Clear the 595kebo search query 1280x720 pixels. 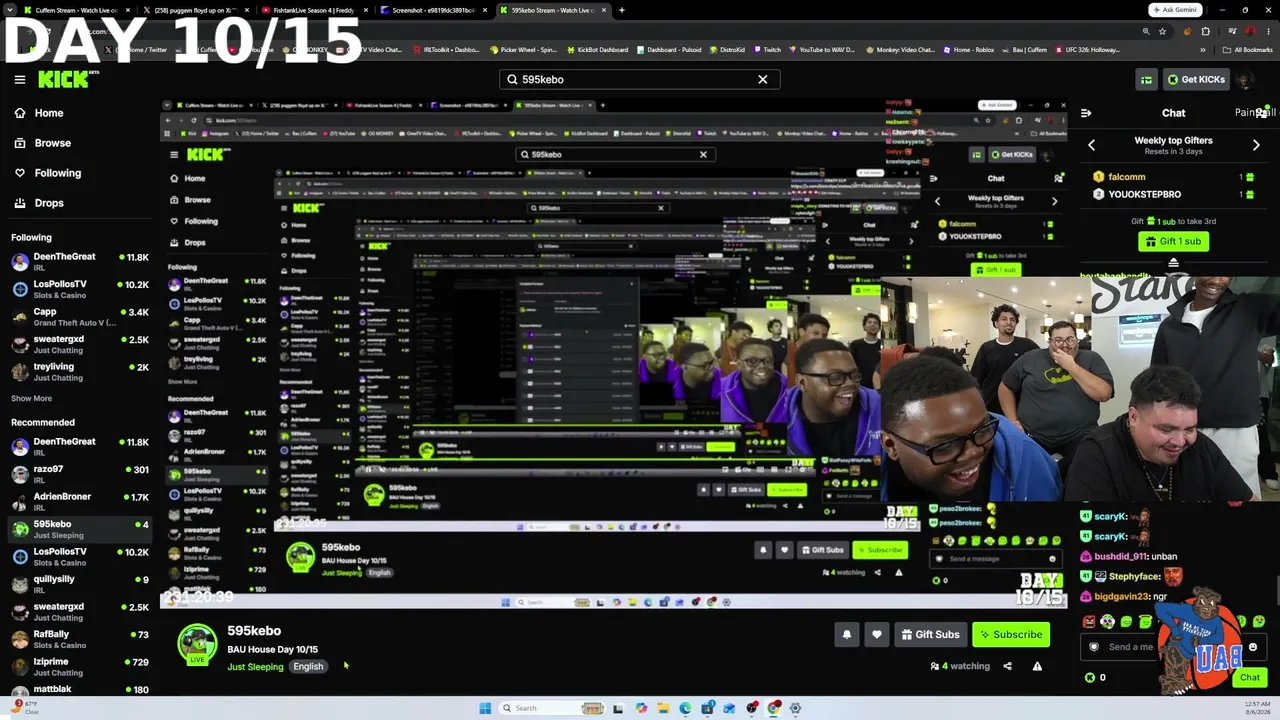pyautogui.click(x=762, y=79)
